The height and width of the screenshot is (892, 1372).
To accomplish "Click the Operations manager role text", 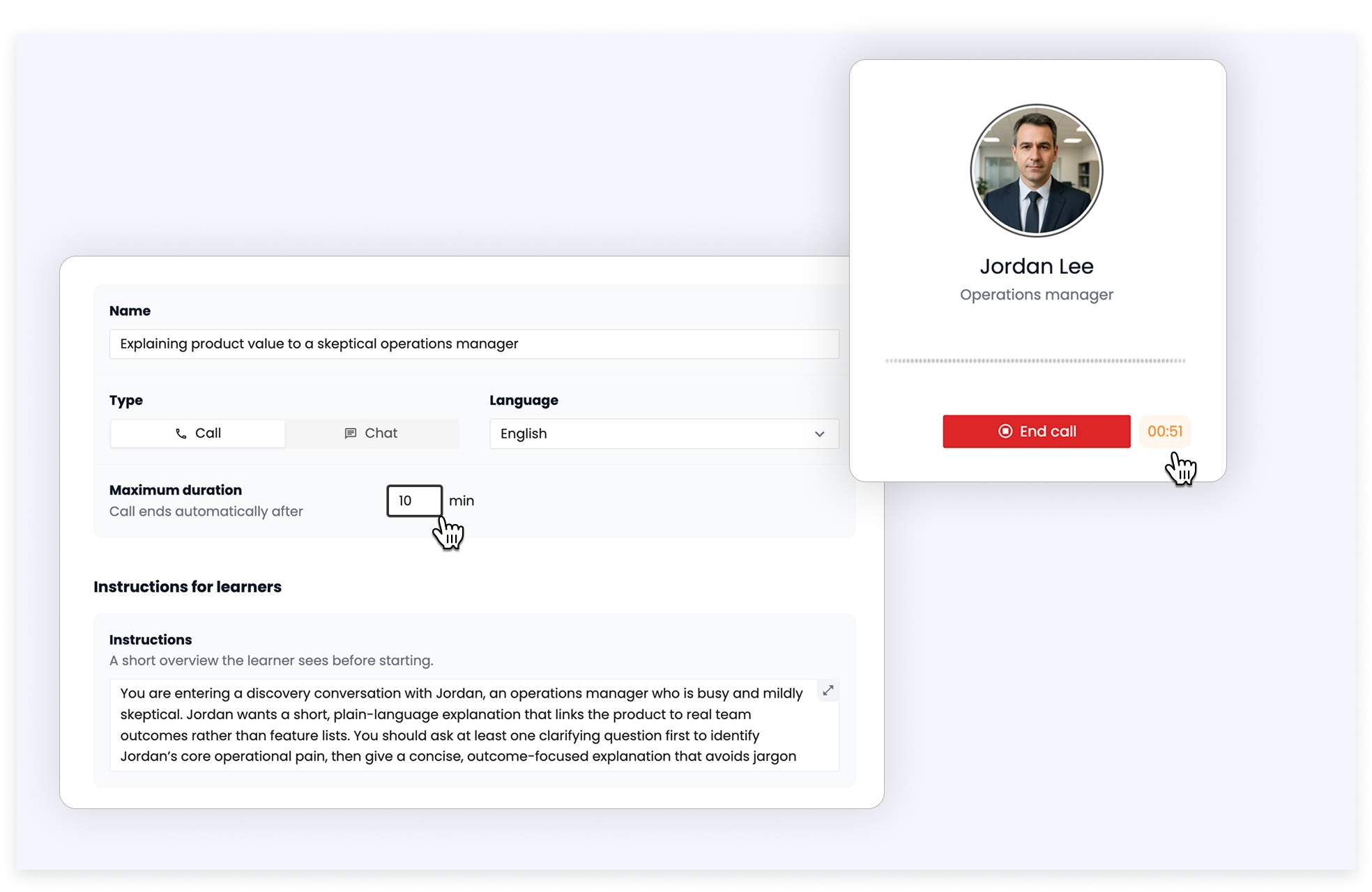I will 1036,295.
